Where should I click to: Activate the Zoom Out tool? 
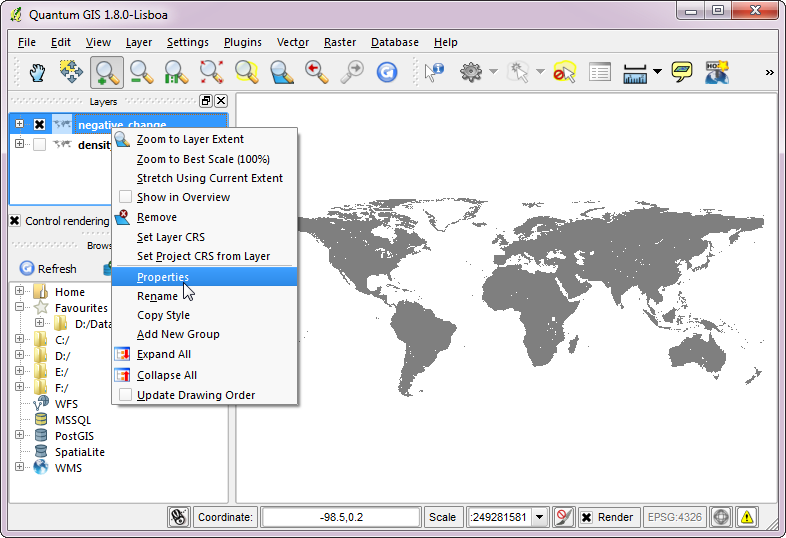point(141,72)
